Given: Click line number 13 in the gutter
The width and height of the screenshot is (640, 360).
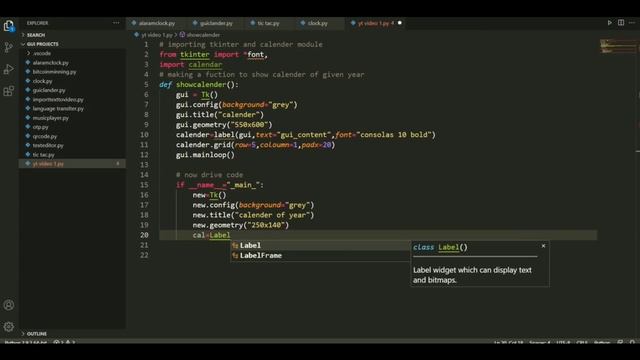Looking at the screenshot, I should point(144,164).
